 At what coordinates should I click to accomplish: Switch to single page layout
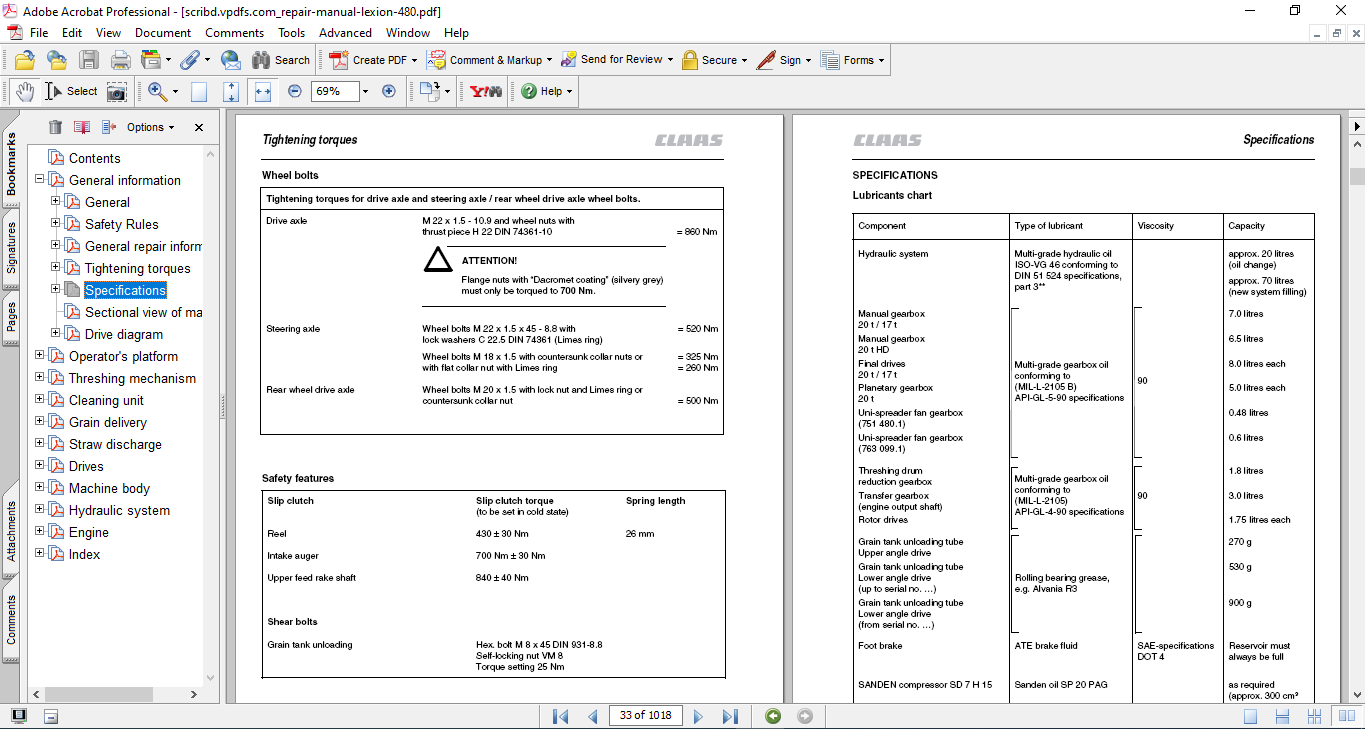coord(1250,716)
